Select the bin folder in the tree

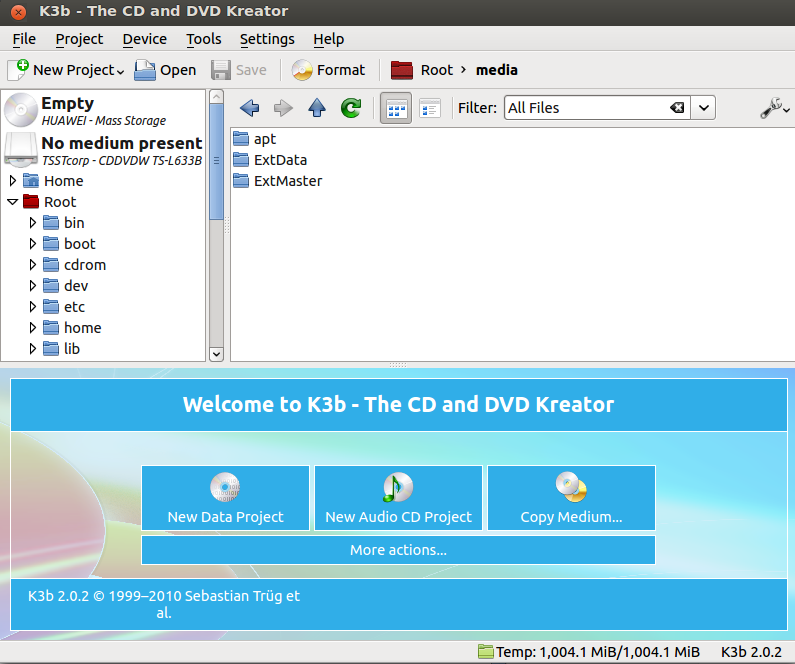point(64,223)
